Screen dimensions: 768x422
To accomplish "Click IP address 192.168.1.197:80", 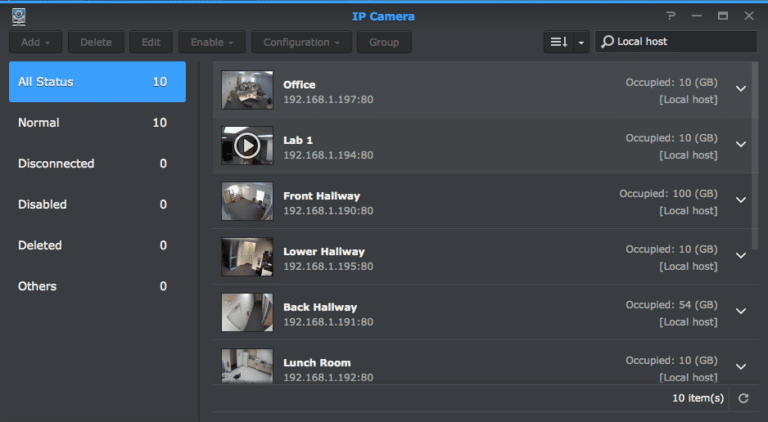I will point(328,99).
